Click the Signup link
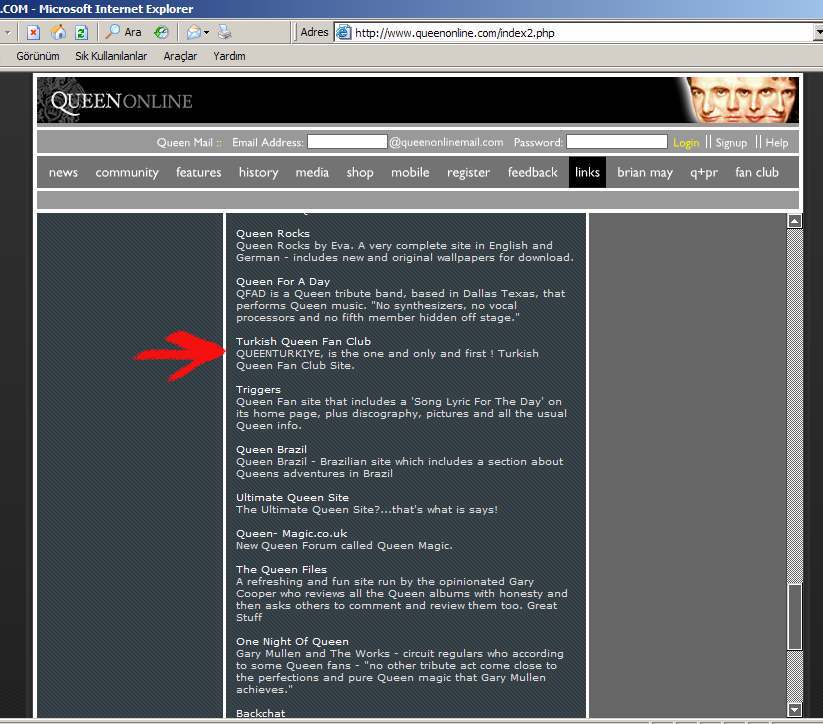 [x=731, y=143]
